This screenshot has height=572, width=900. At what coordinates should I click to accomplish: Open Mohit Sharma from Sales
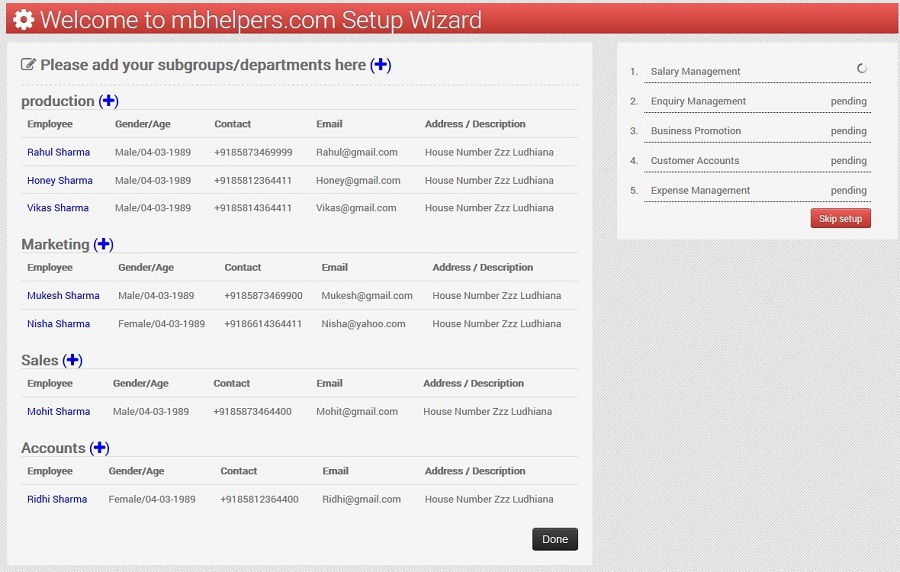[58, 412]
